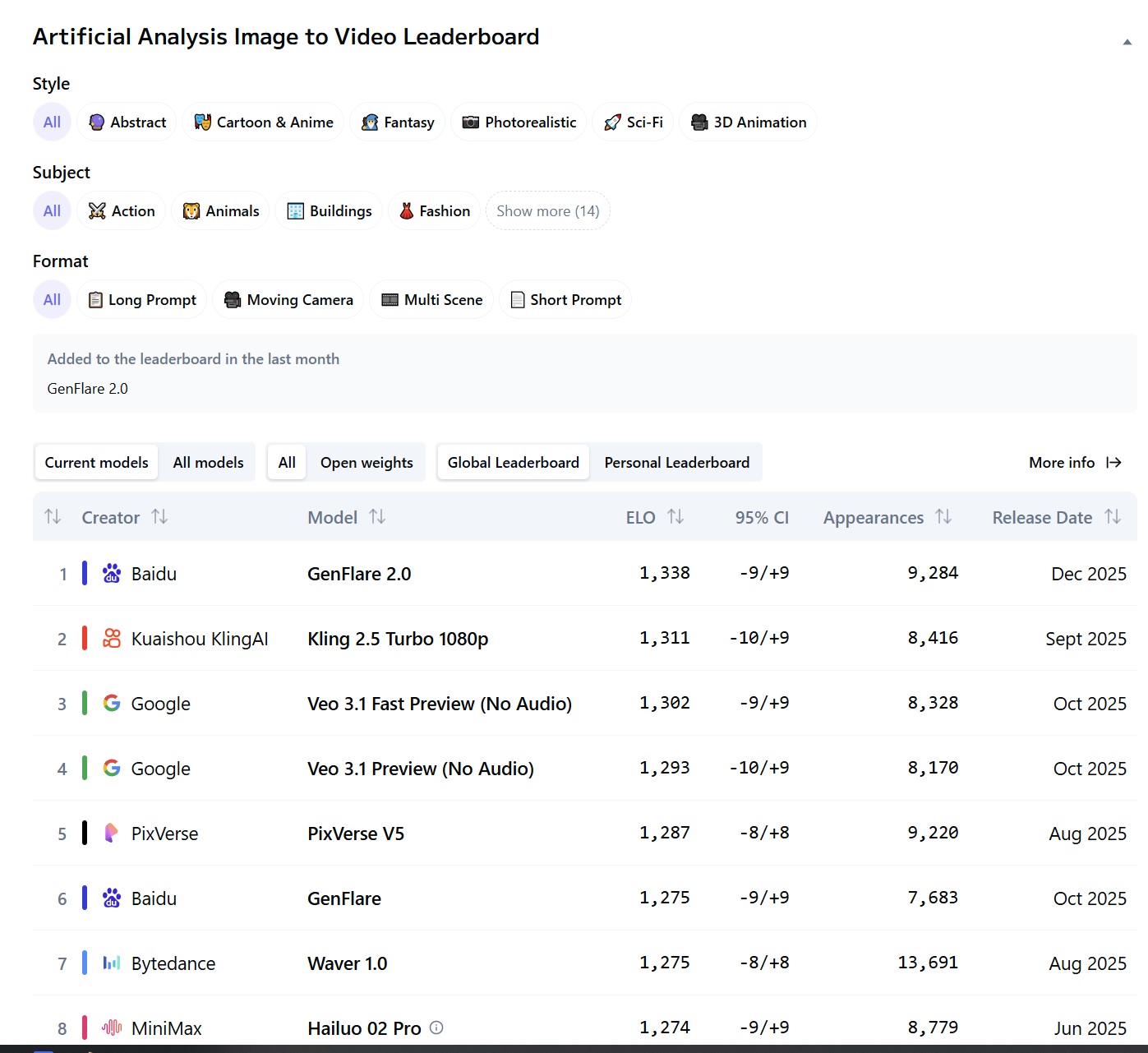
Task: Click the Kuaishou KlingAI creator name
Action: (200, 639)
